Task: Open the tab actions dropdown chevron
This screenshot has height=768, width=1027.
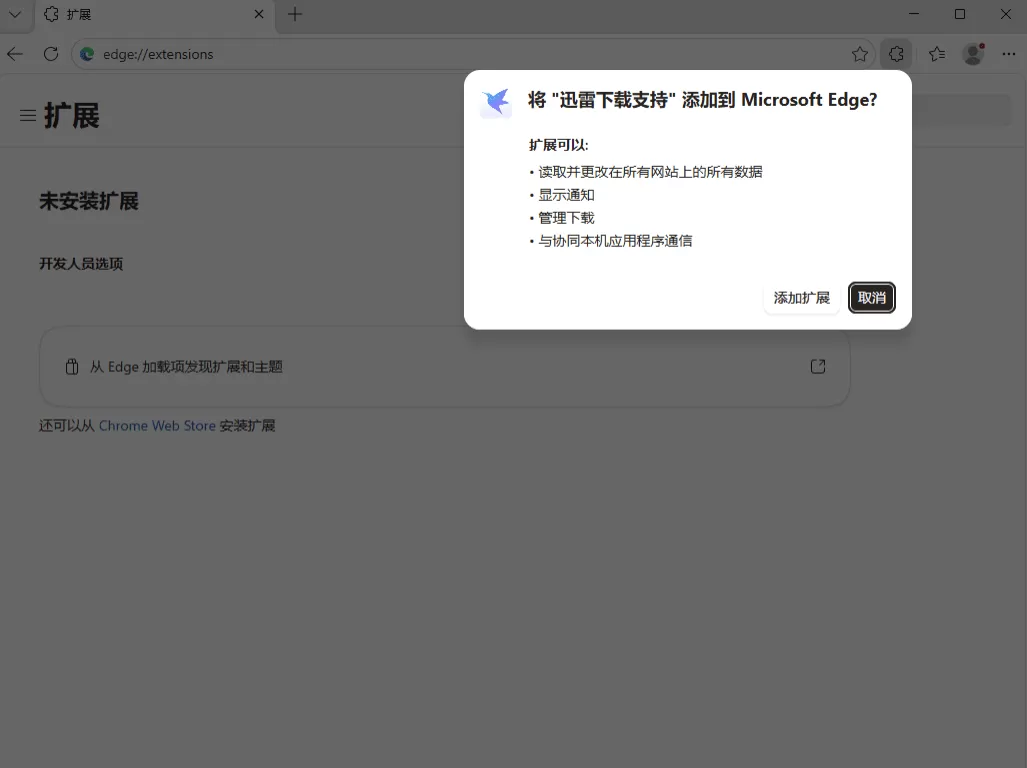Action: click(15, 14)
